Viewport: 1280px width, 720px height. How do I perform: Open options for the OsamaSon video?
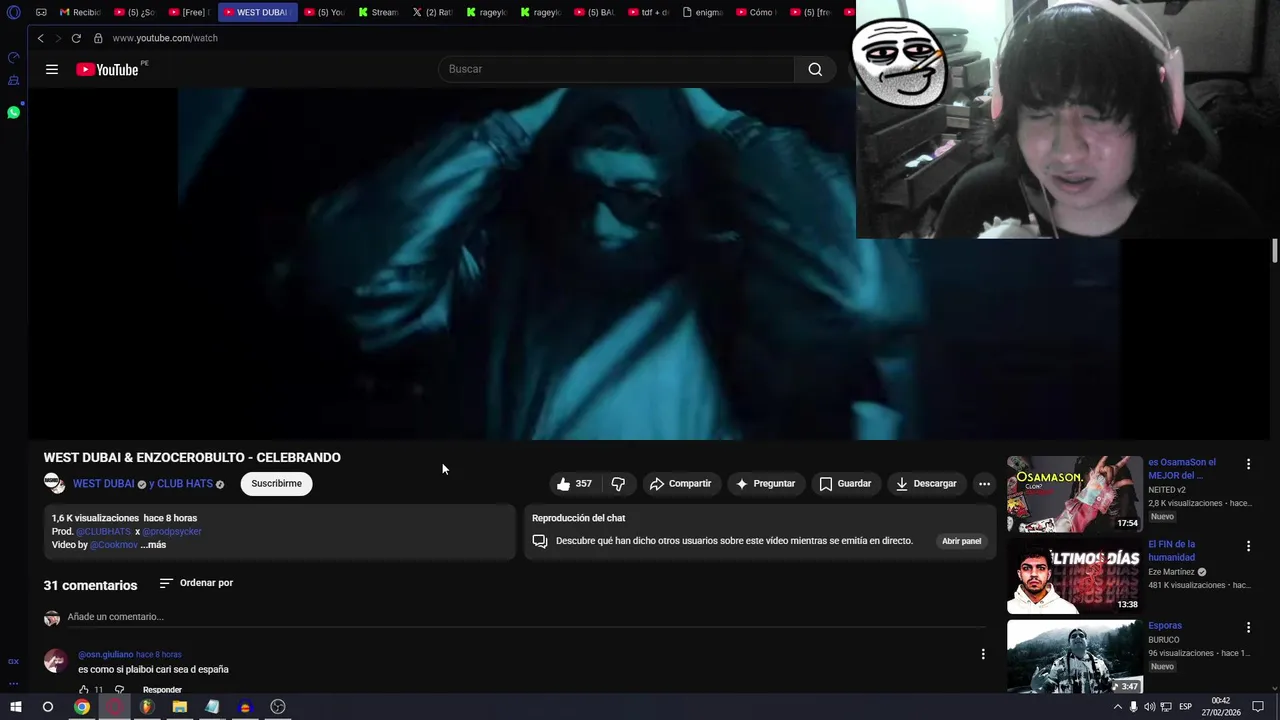(x=1248, y=464)
